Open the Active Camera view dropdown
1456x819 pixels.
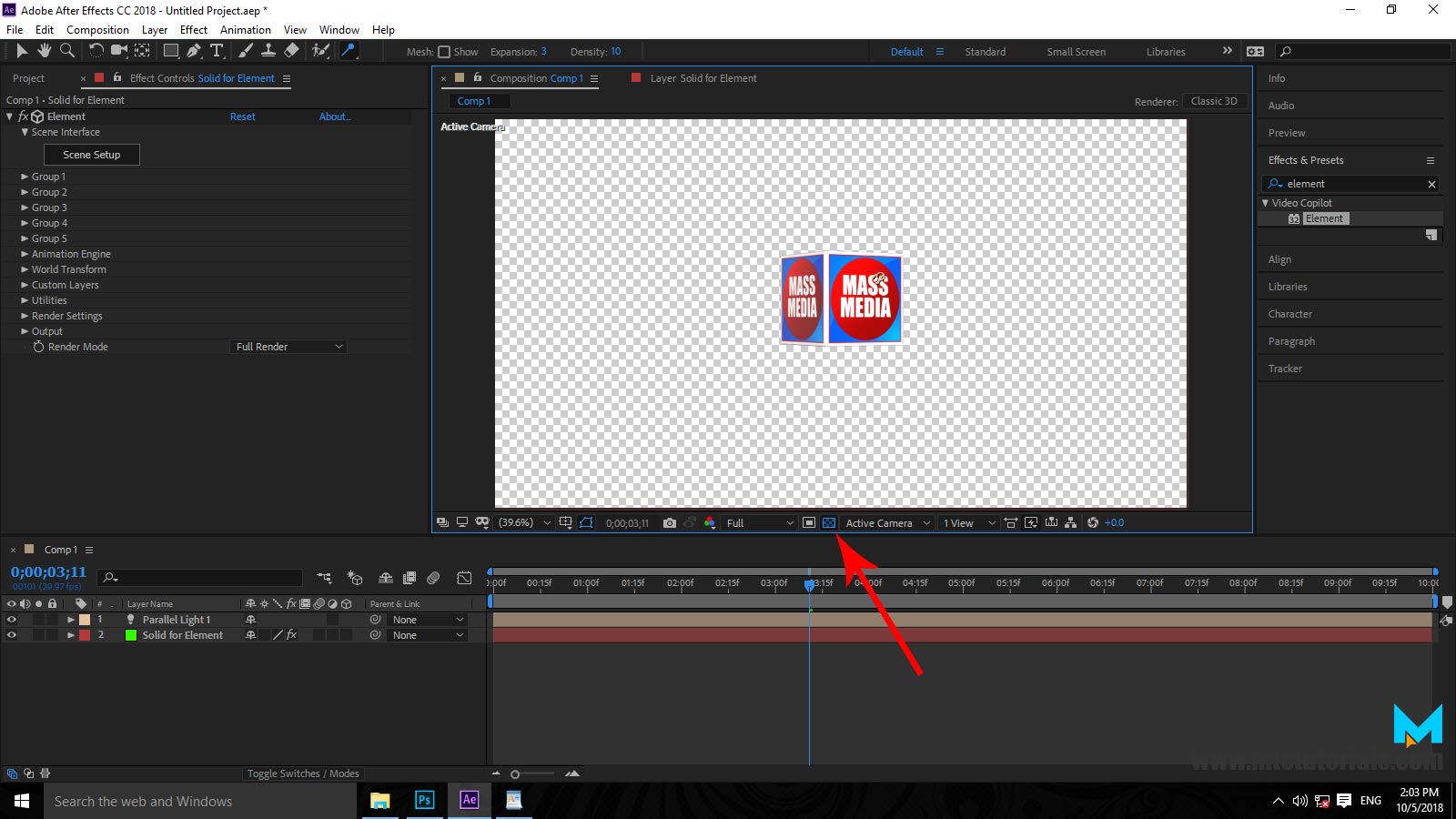coord(886,523)
